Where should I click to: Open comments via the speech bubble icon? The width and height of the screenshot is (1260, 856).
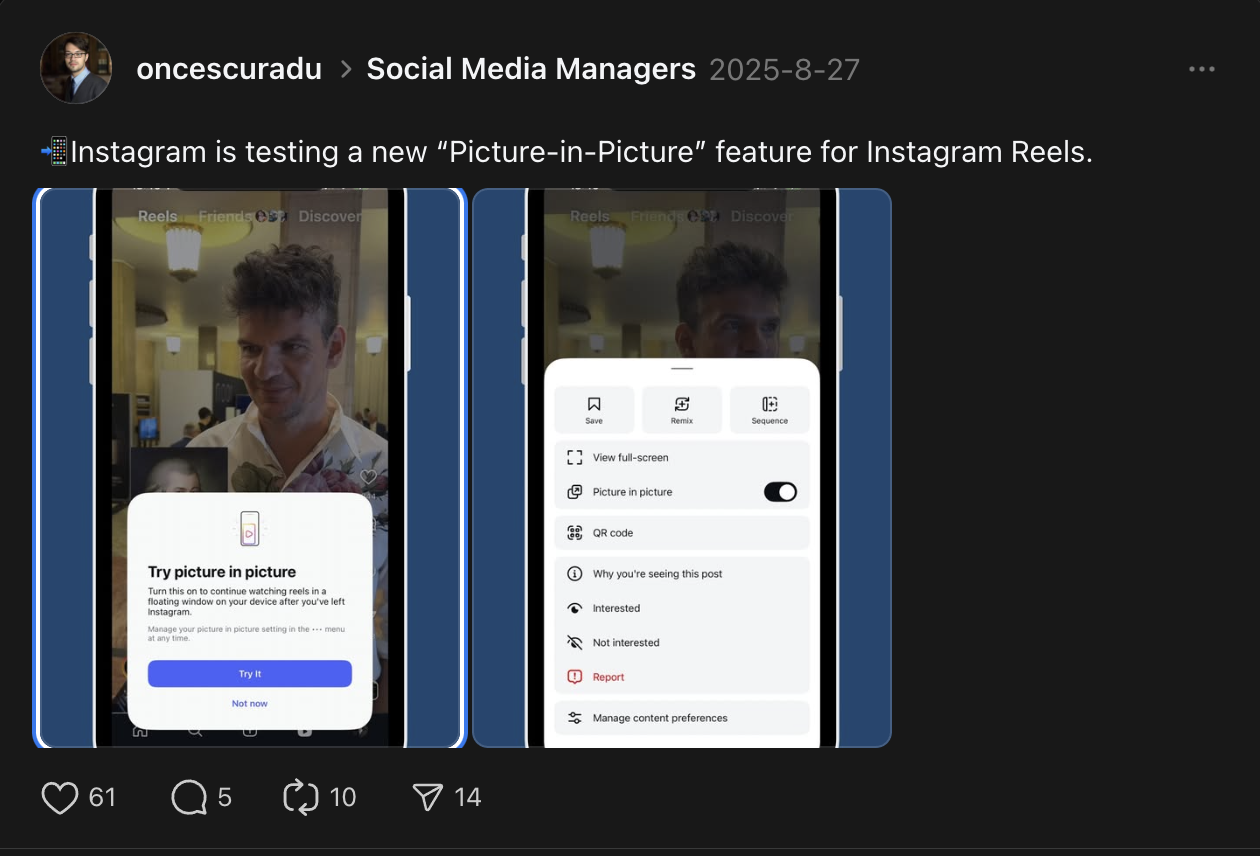[x=189, y=797]
